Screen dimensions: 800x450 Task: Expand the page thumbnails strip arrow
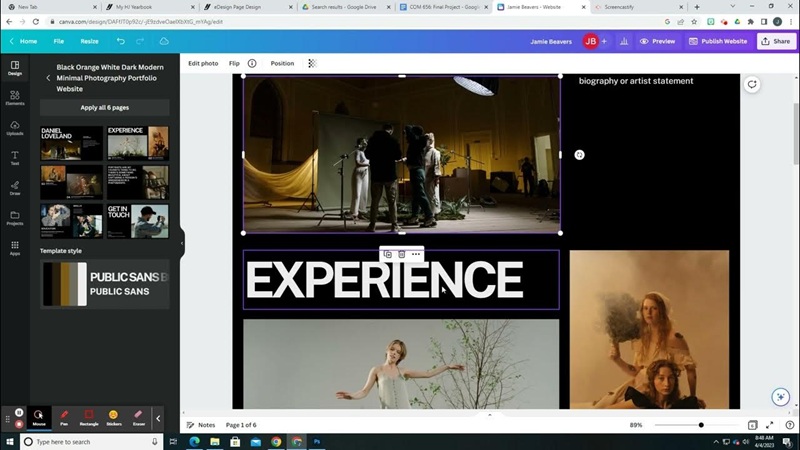click(x=490, y=415)
